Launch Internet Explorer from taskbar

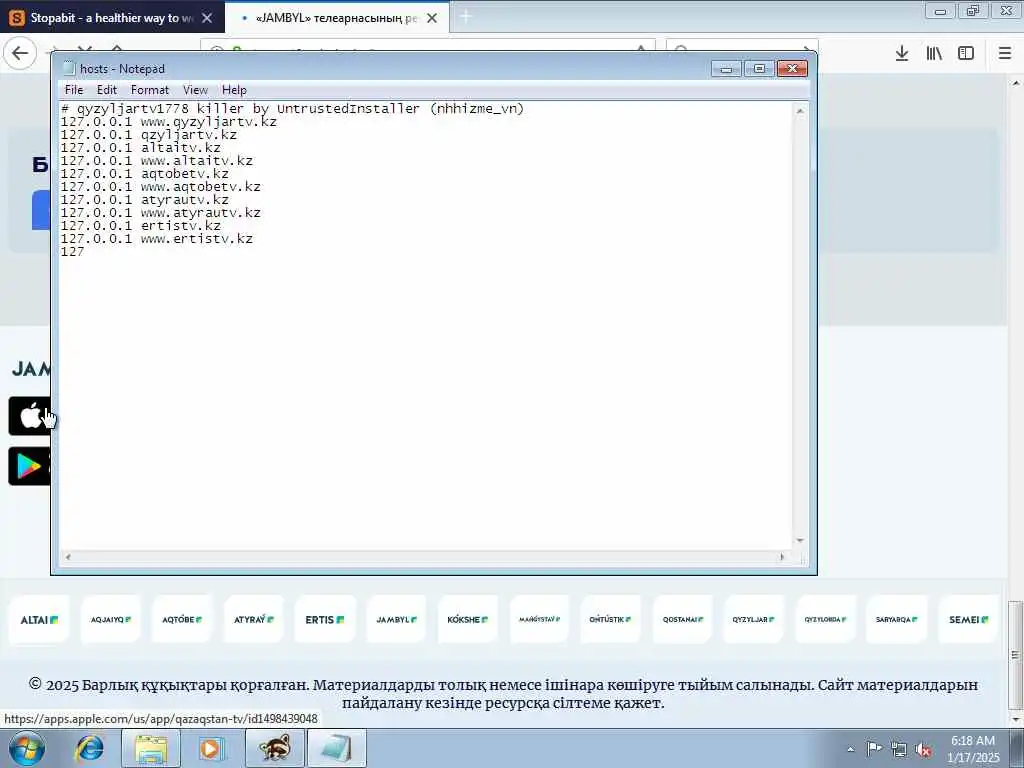(x=89, y=748)
